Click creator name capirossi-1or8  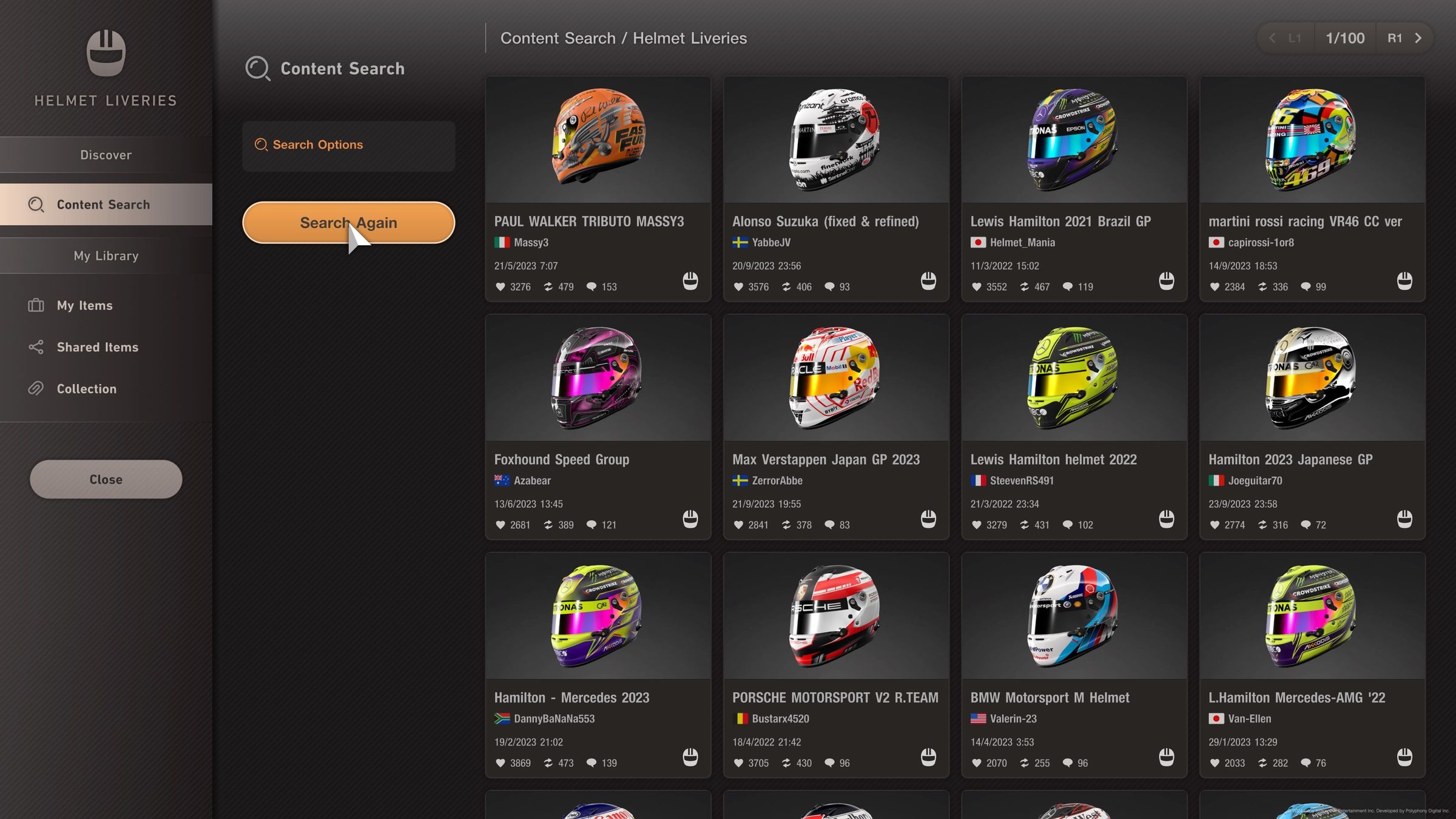coord(1261,243)
